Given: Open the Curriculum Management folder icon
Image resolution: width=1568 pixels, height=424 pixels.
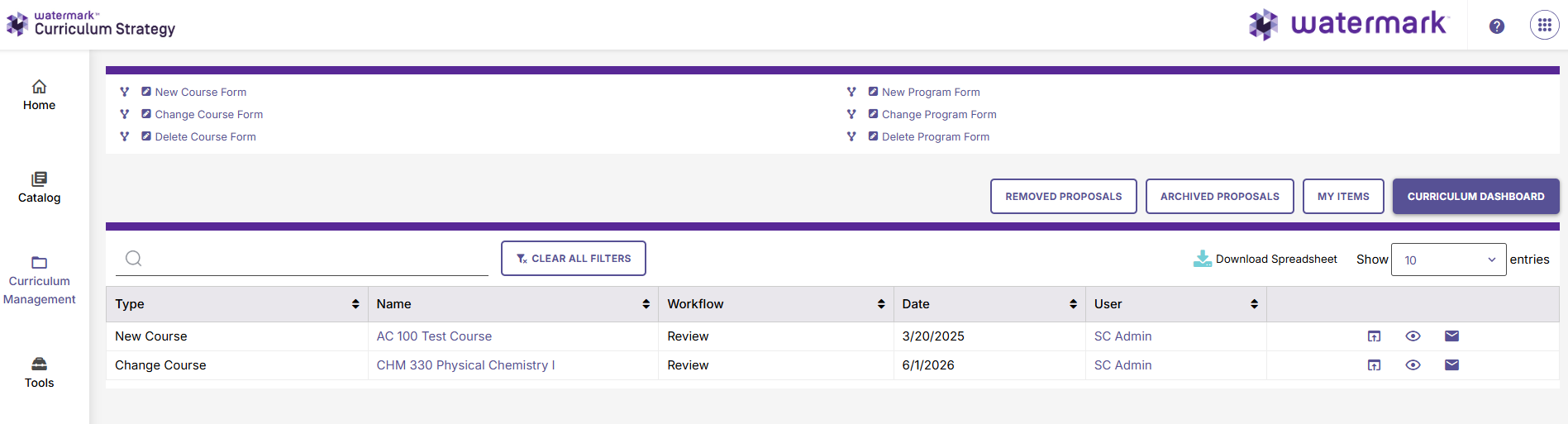Looking at the screenshot, I should point(39,263).
